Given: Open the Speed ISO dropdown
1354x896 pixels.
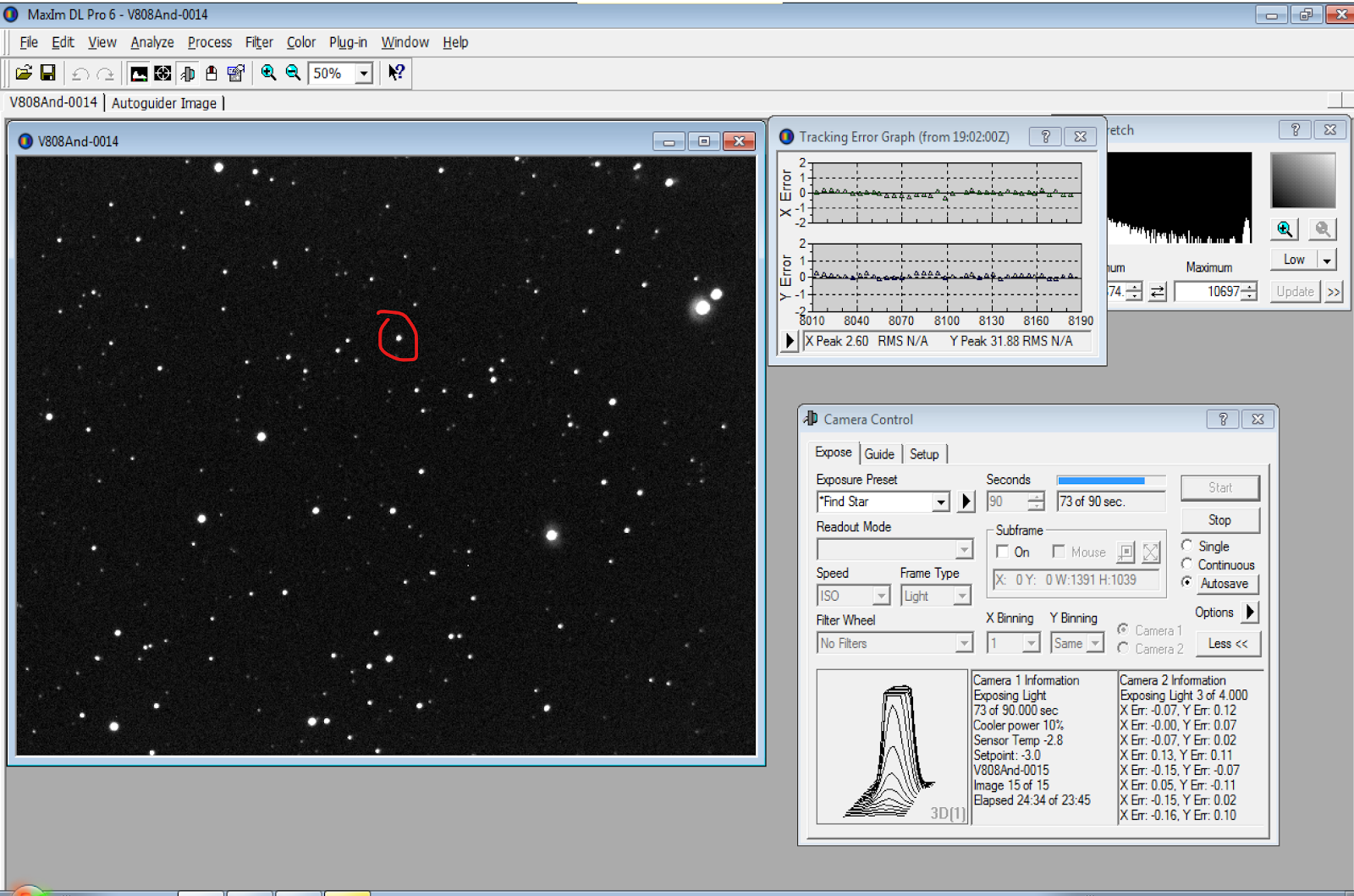Looking at the screenshot, I should point(881,596).
